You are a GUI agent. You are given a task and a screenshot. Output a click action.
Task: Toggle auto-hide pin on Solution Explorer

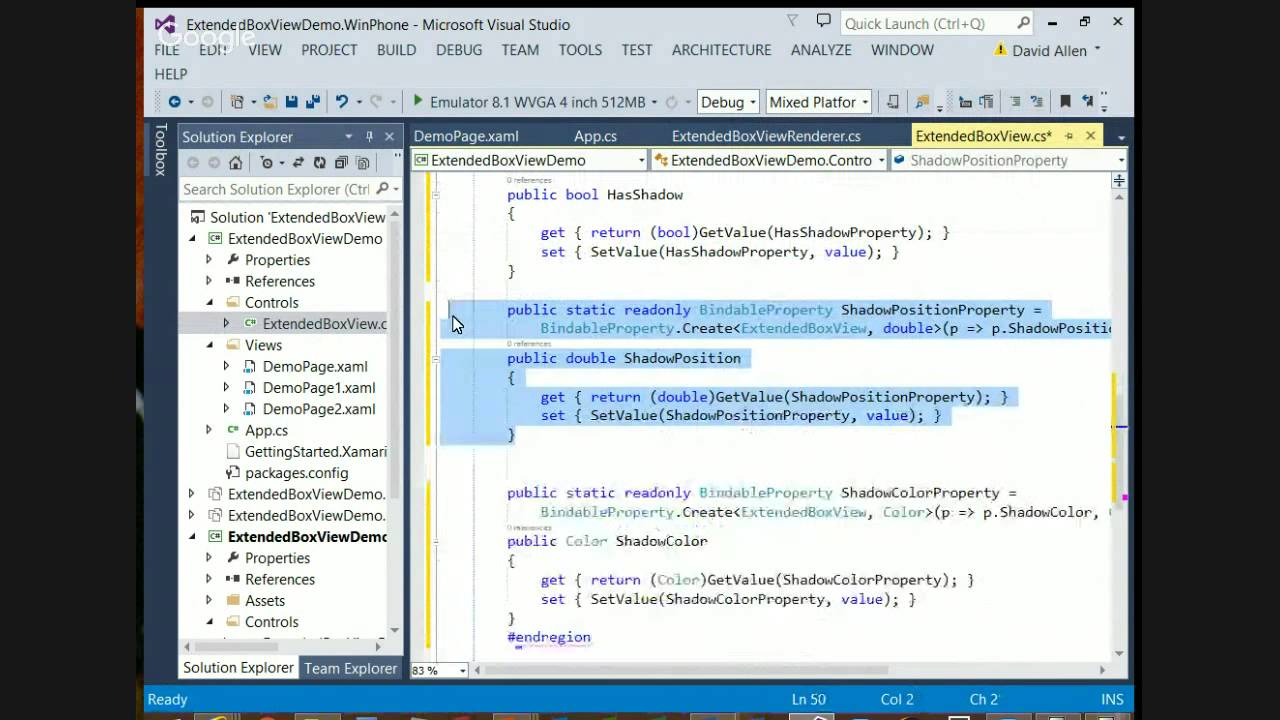pyautogui.click(x=369, y=136)
